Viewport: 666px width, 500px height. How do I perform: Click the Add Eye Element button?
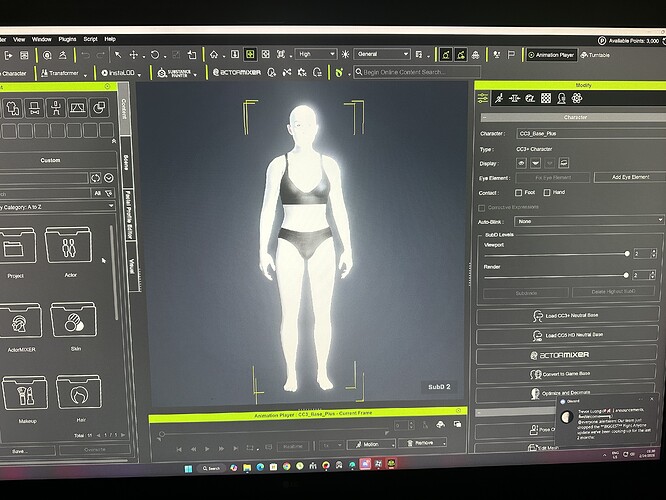tap(630, 177)
